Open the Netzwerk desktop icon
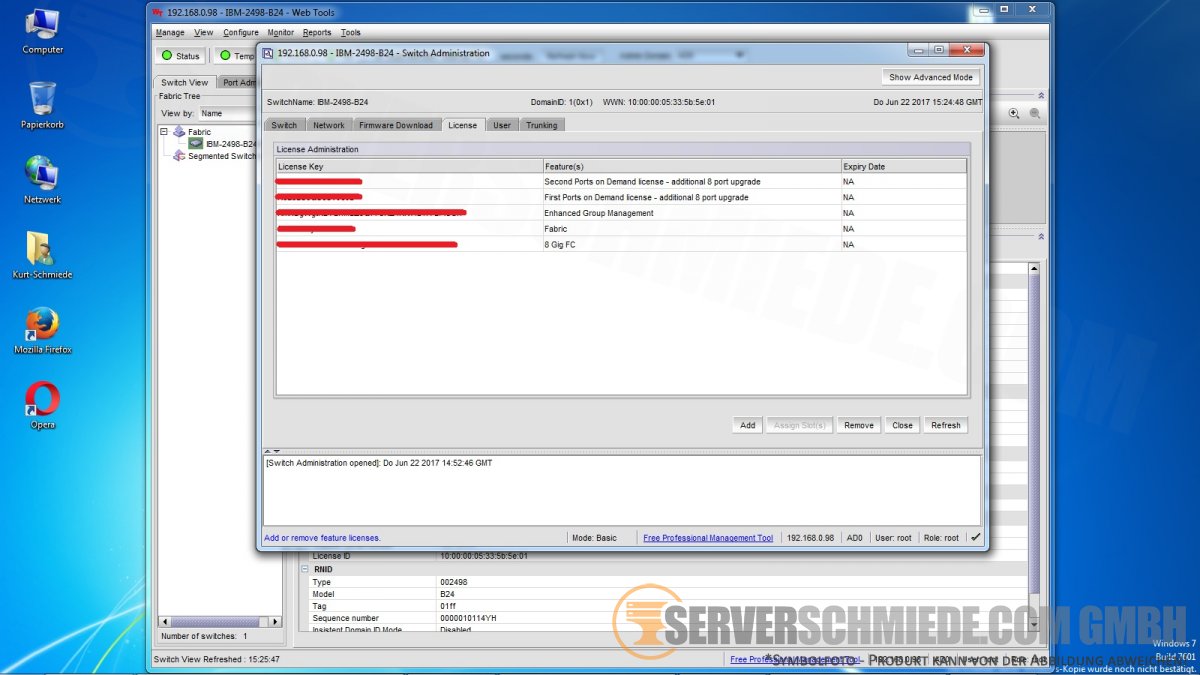1200x675 pixels. pos(42,175)
